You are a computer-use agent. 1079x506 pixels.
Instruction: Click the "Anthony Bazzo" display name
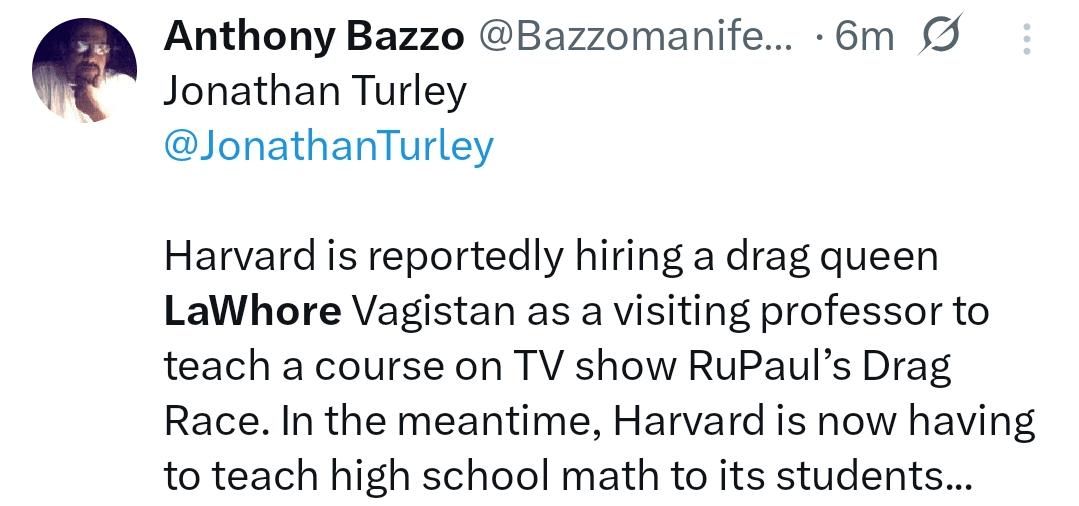pyautogui.click(x=314, y=38)
